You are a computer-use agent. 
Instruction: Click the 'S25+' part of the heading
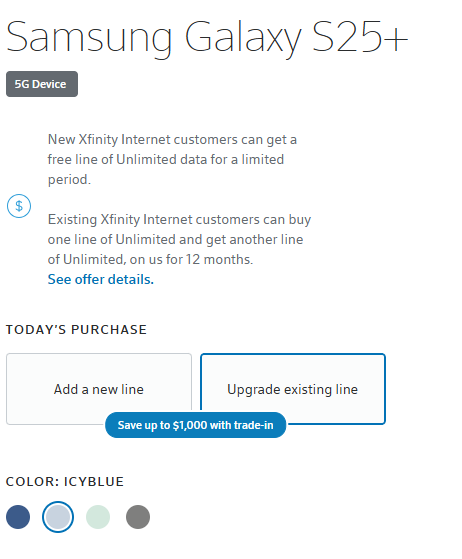(360, 37)
